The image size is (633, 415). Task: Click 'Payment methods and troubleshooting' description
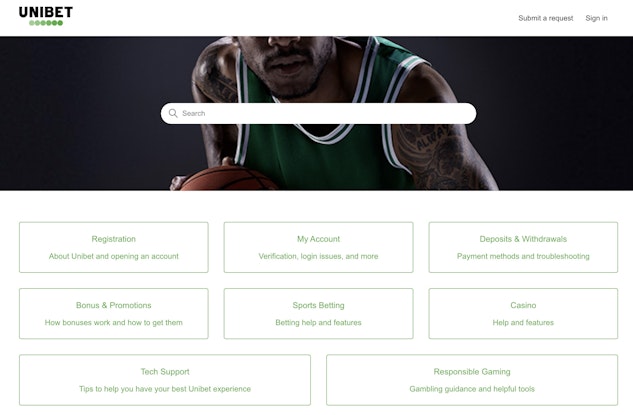[x=523, y=256]
